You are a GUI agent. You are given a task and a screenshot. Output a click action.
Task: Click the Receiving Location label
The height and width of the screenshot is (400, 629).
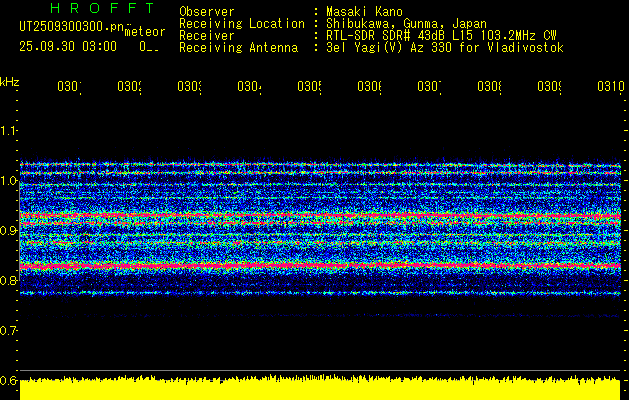tap(242, 24)
